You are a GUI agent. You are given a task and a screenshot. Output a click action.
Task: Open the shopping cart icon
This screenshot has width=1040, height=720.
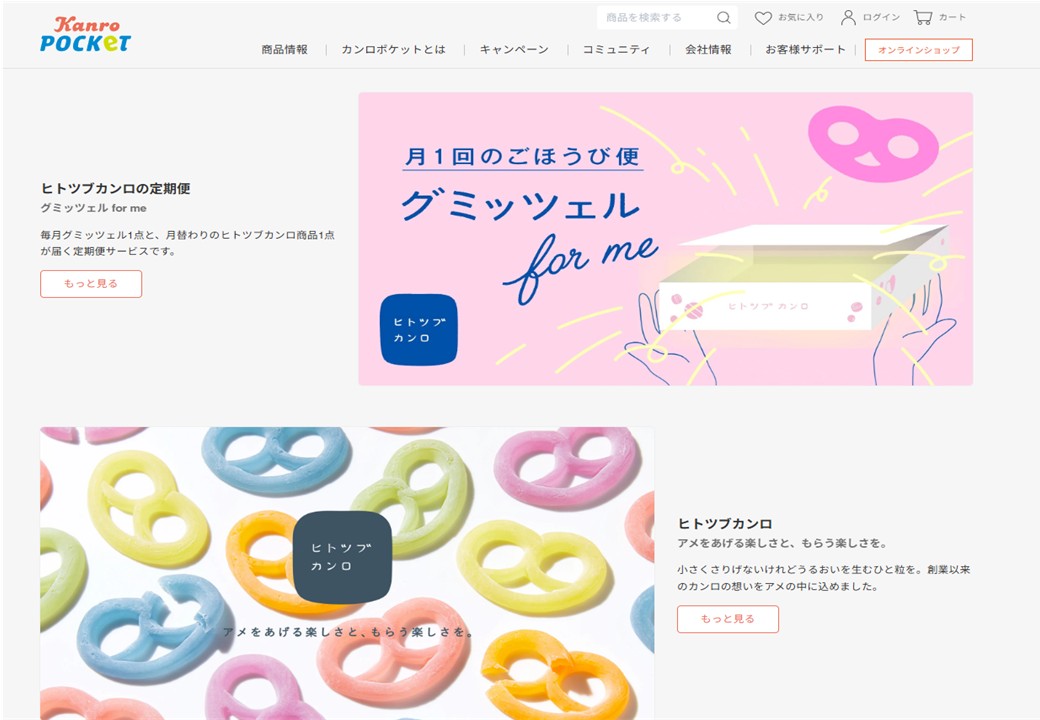(923, 17)
